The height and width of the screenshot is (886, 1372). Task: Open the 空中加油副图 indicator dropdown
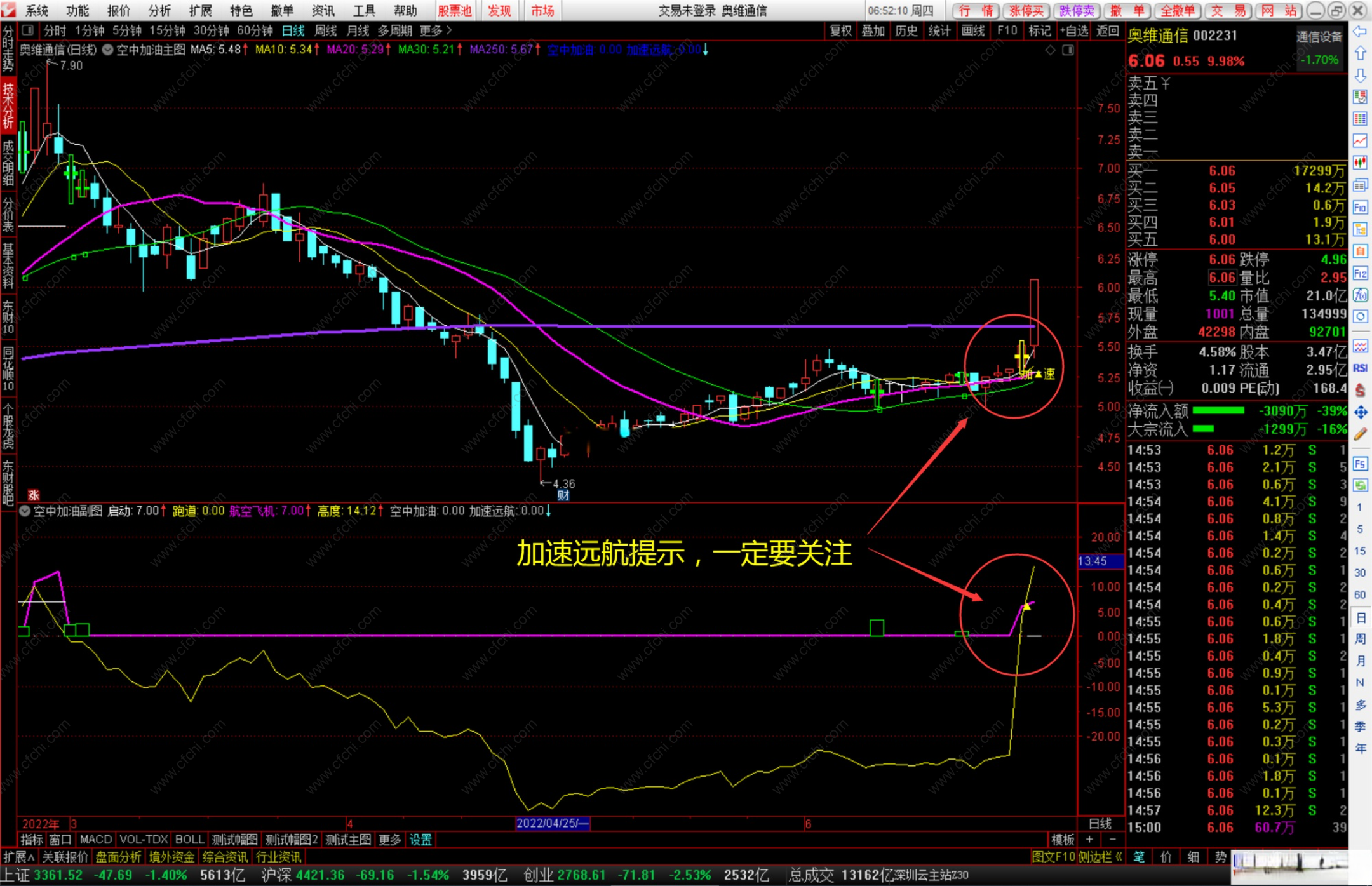[25, 511]
